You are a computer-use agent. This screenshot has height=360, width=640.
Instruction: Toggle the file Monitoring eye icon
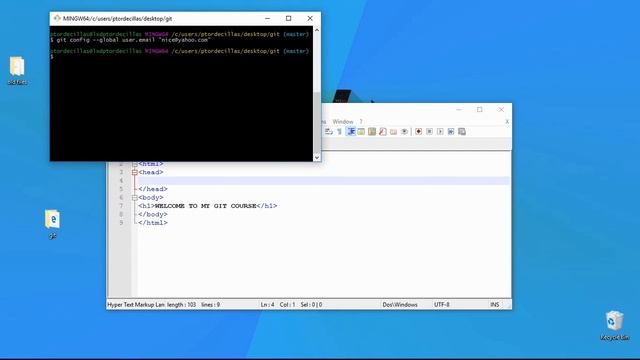click(x=404, y=131)
